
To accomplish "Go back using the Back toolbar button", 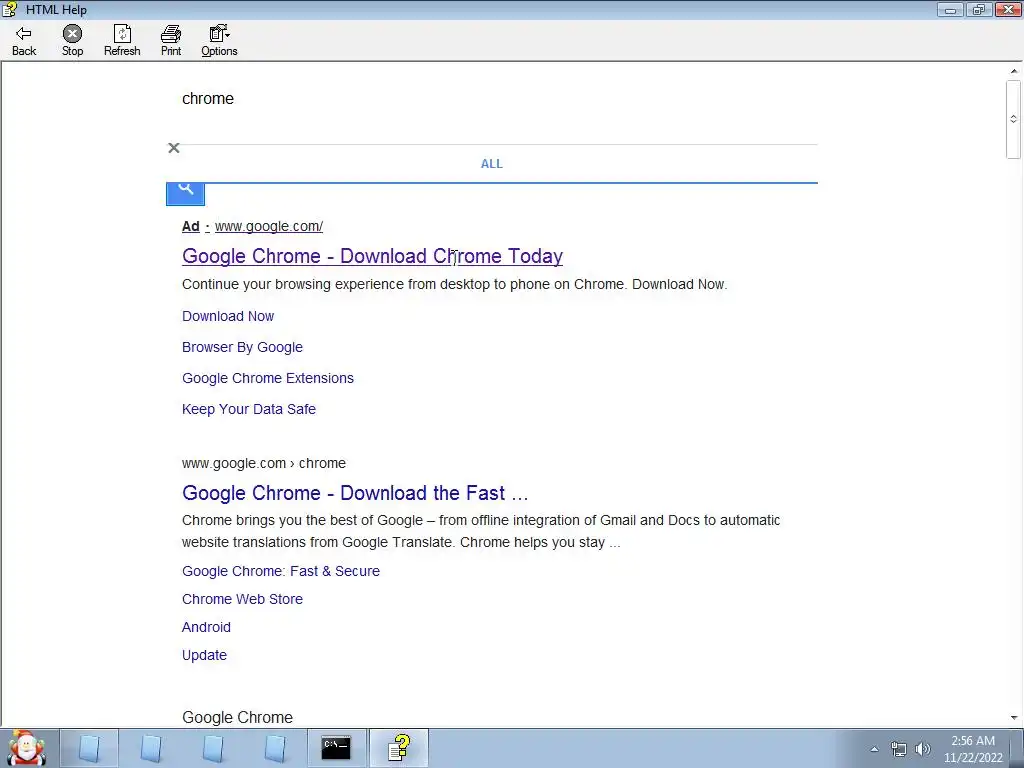I will (x=24, y=40).
